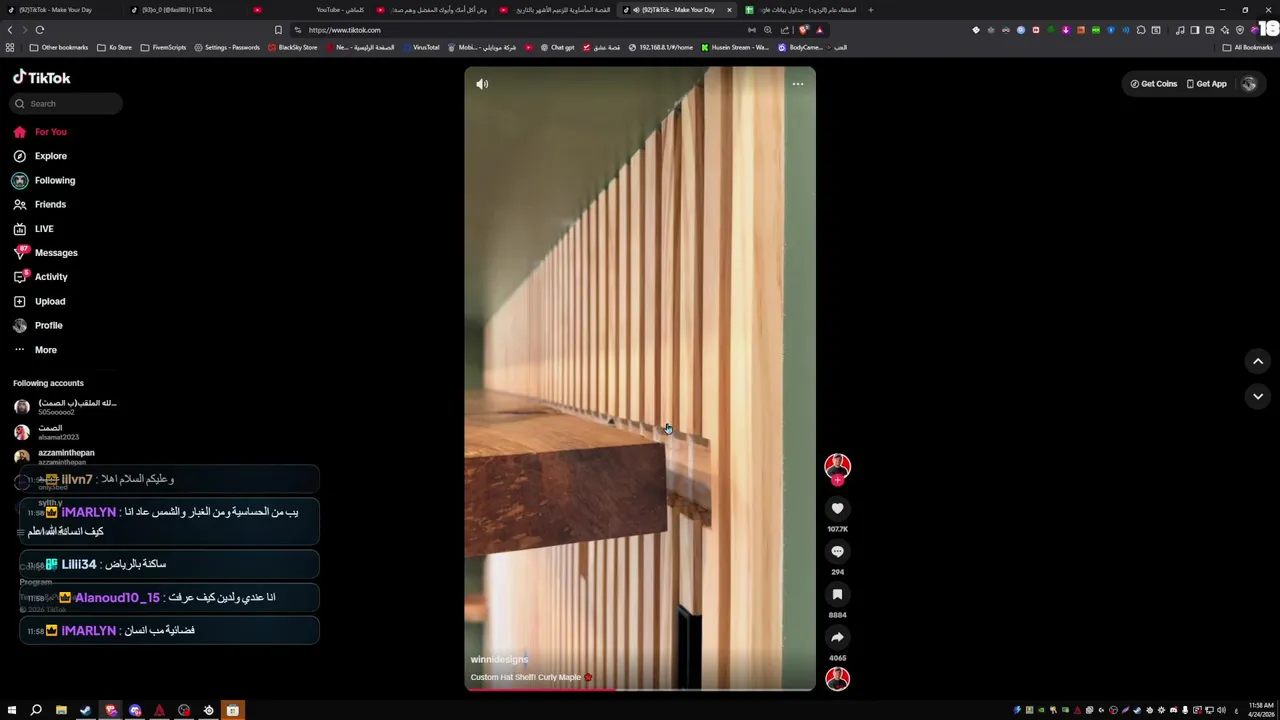Viewport: 1280px width, 720px height.
Task: Mute the video with the speaker icon
Action: [482, 84]
